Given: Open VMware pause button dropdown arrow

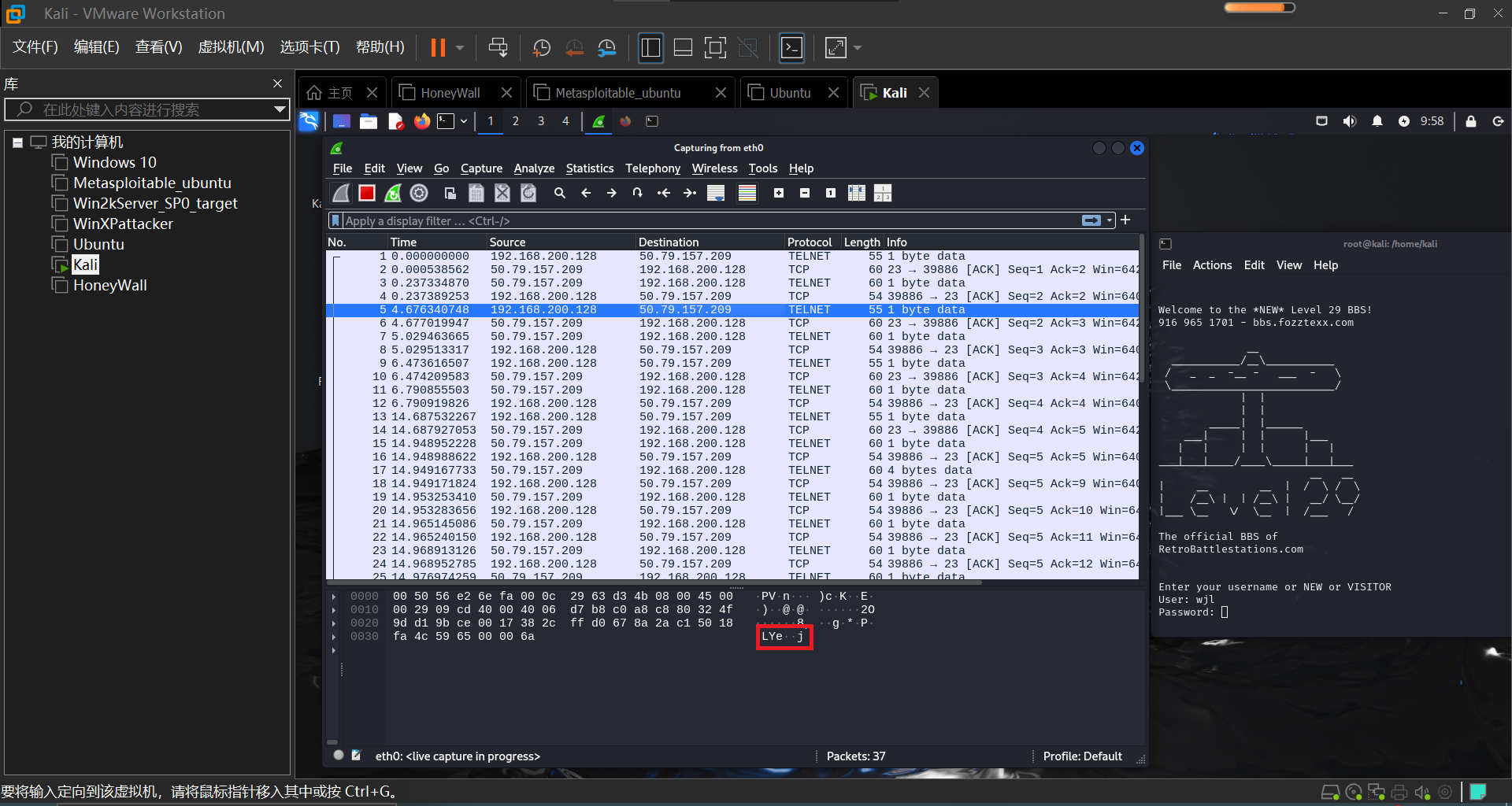Looking at the screenshot, I should [460, 48].
